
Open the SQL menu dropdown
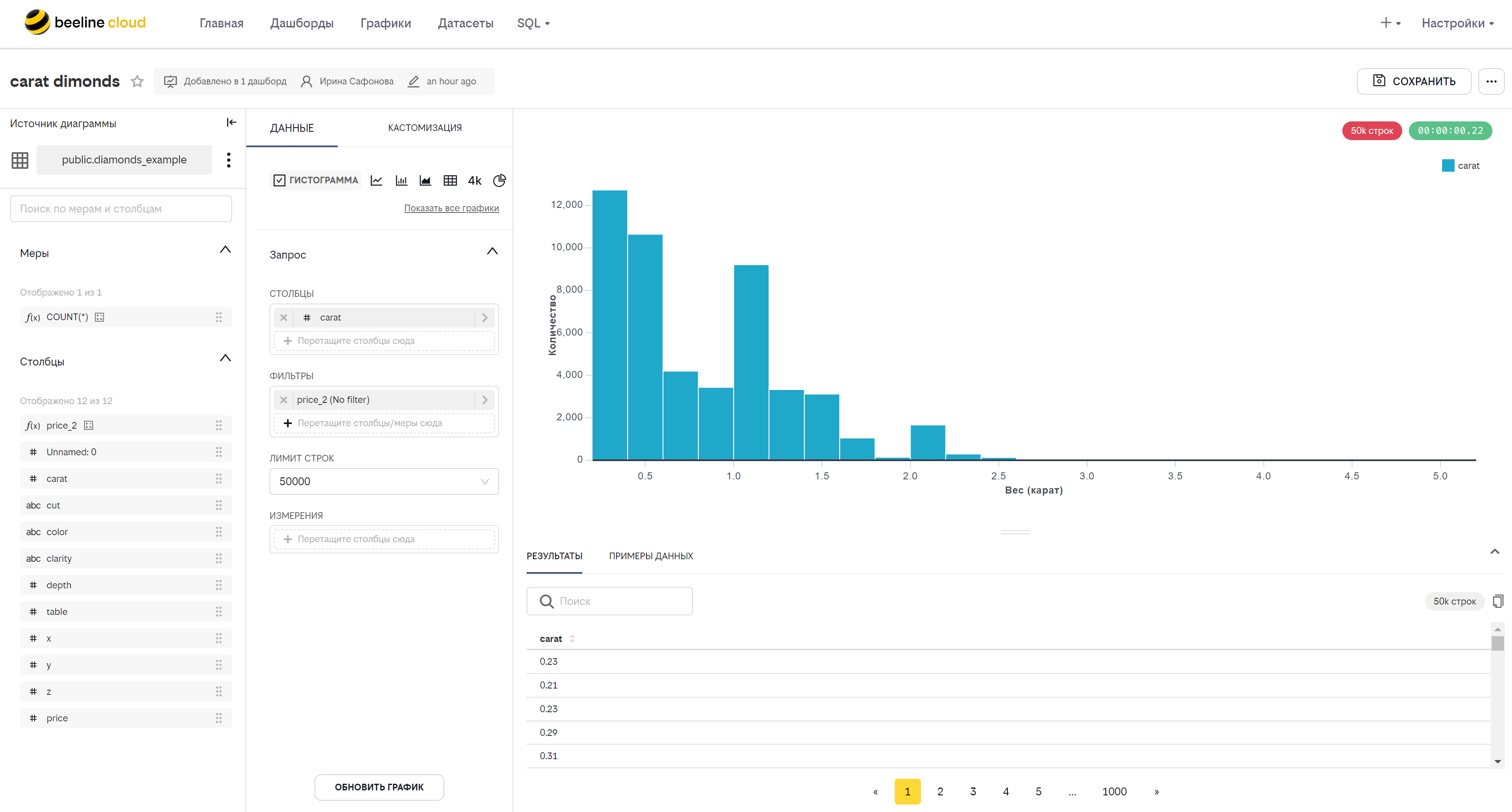point(533,23)
